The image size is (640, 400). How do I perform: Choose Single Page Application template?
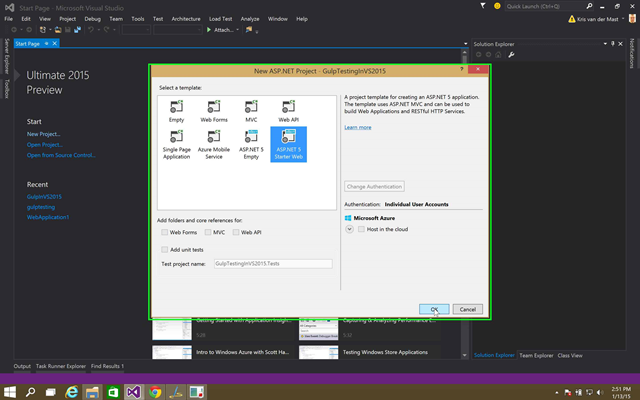(176, 137)
